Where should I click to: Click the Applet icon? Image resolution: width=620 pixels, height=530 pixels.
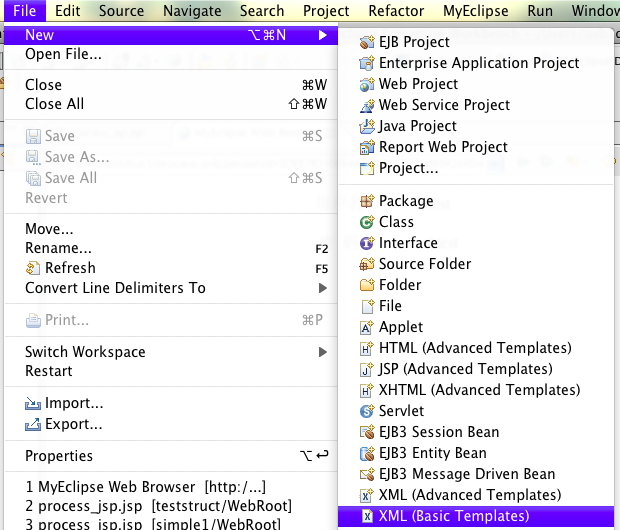[x=367, y=327]
